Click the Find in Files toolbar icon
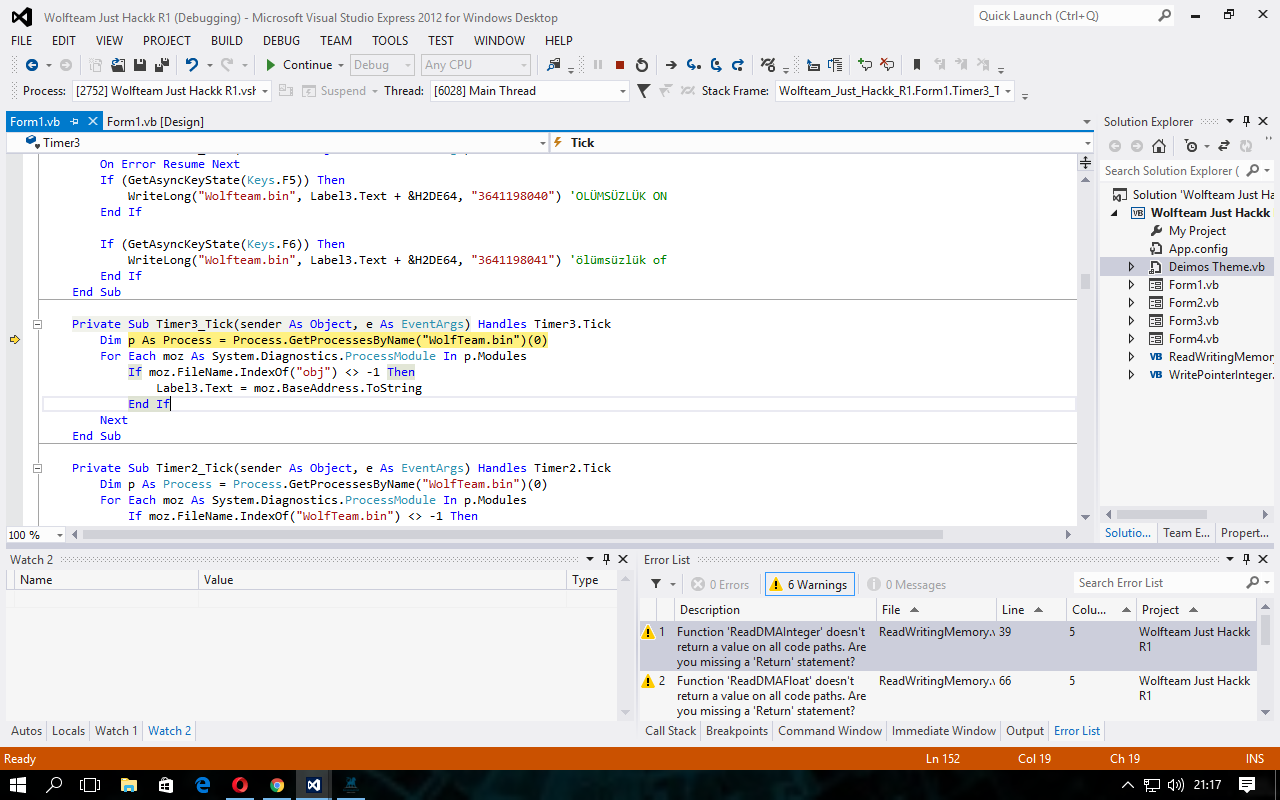Image resolution: width=1280 pixels, height=800 pixels. tap(553, 65)
